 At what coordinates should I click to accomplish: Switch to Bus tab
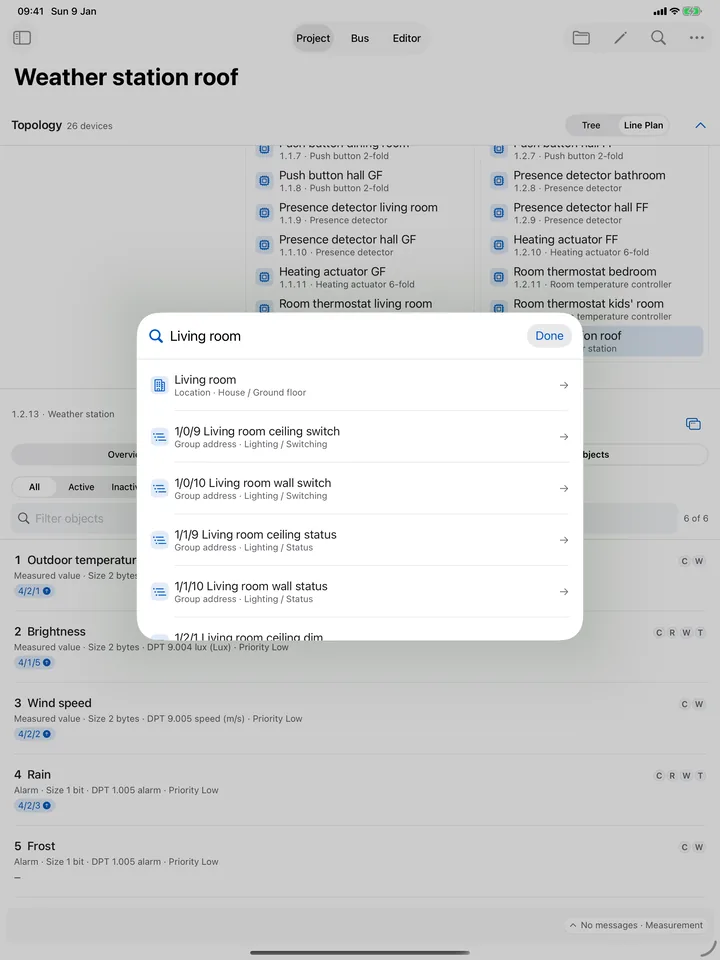click(x=360, y=38)
